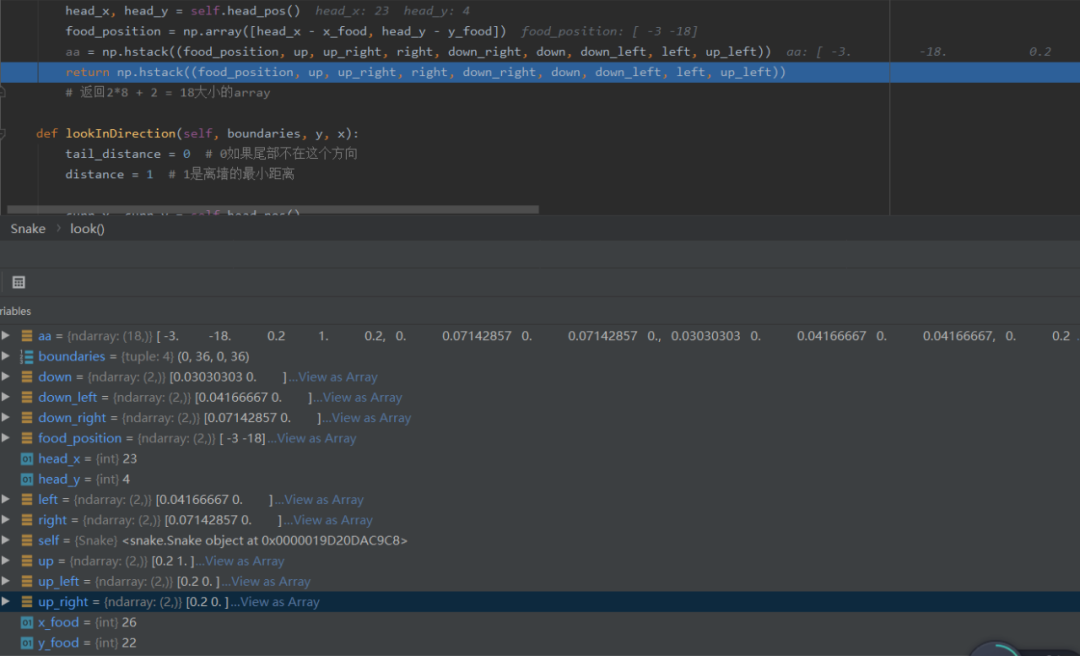Select the Variables panel tab label

point(15,311)
